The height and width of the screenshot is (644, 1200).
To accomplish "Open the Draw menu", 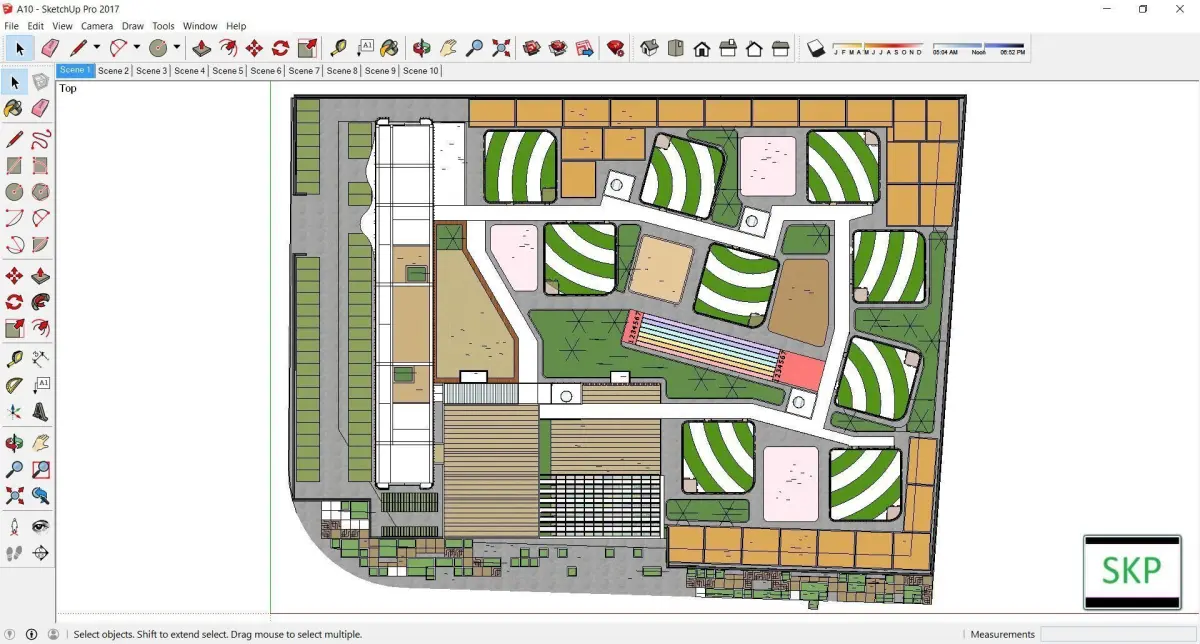I will pyautogui.click(x=133, y=26).
